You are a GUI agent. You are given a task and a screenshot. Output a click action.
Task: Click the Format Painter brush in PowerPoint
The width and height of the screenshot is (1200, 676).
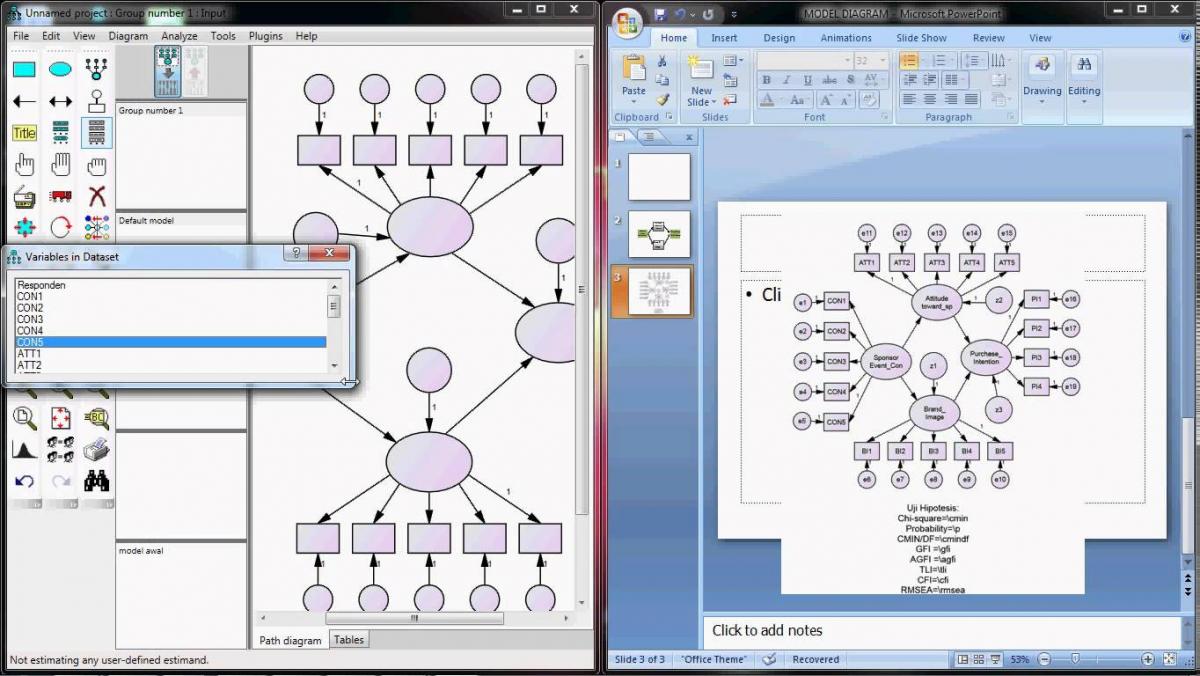(x=662, y=100)
